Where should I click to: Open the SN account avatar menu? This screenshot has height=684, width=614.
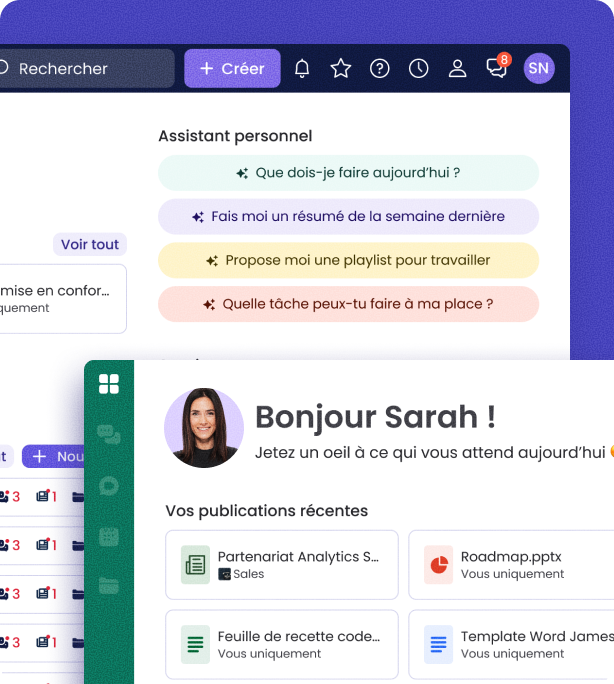538,68
